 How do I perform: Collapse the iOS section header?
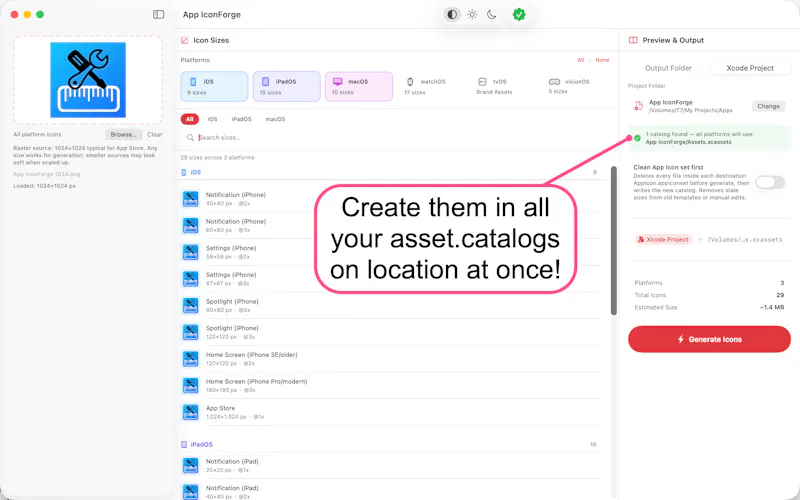389,172
